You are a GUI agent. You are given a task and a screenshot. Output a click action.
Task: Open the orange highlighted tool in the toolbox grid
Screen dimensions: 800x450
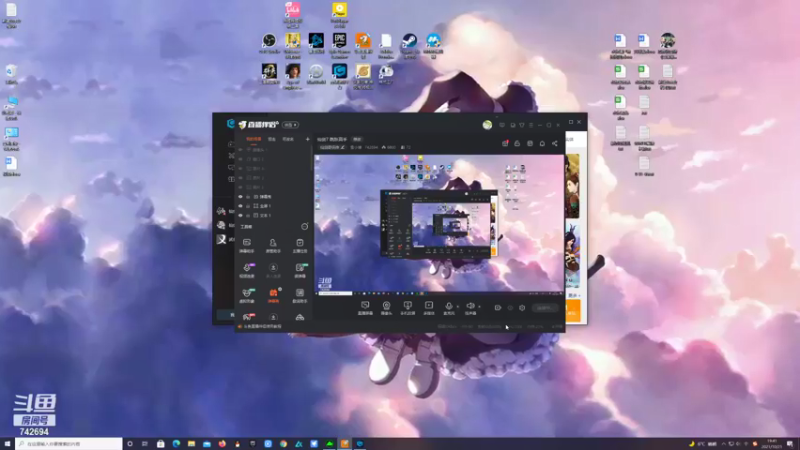click(x=273, y=294)
